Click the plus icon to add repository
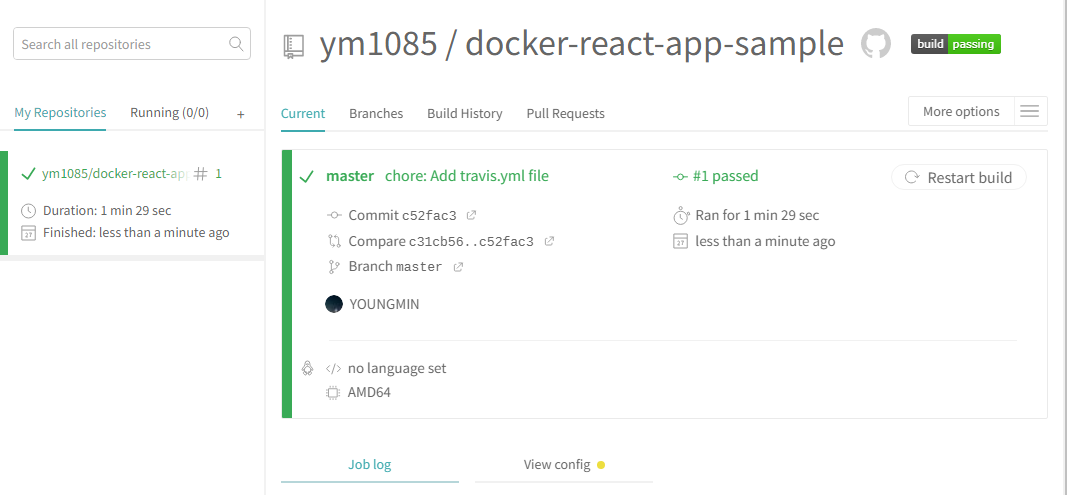Image resolution: width=1067 pixels, height=495 pixels. [x=240, y=114]
